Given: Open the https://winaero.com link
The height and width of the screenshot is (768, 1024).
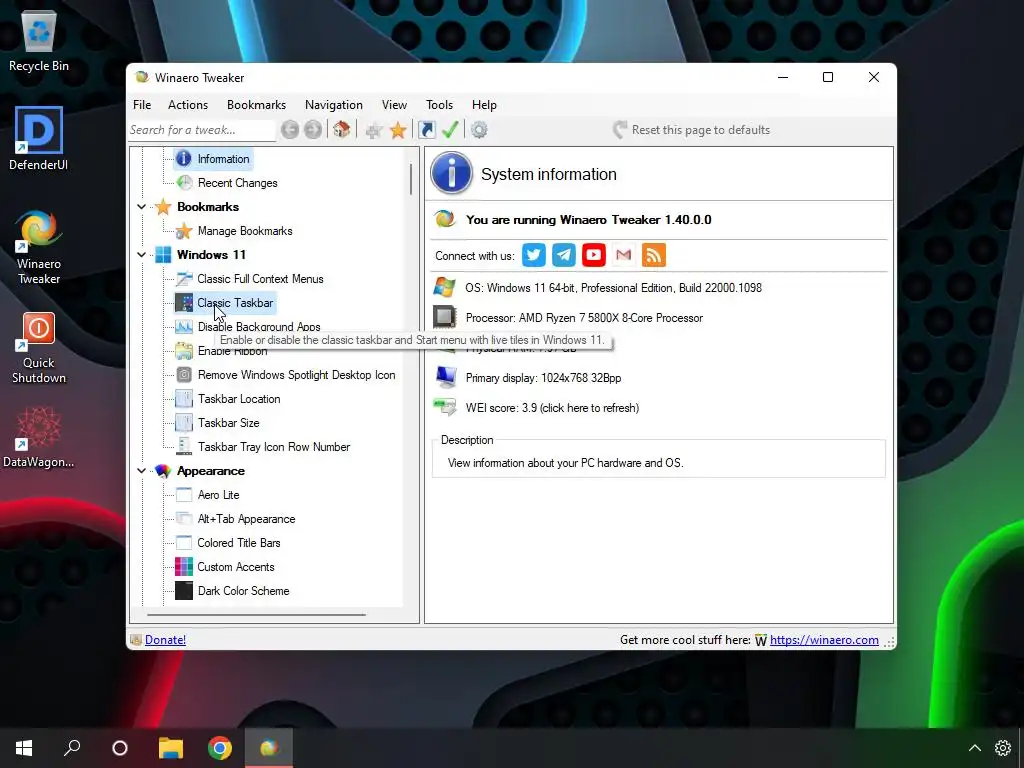Looking at the screenshot, I should 824,640.
